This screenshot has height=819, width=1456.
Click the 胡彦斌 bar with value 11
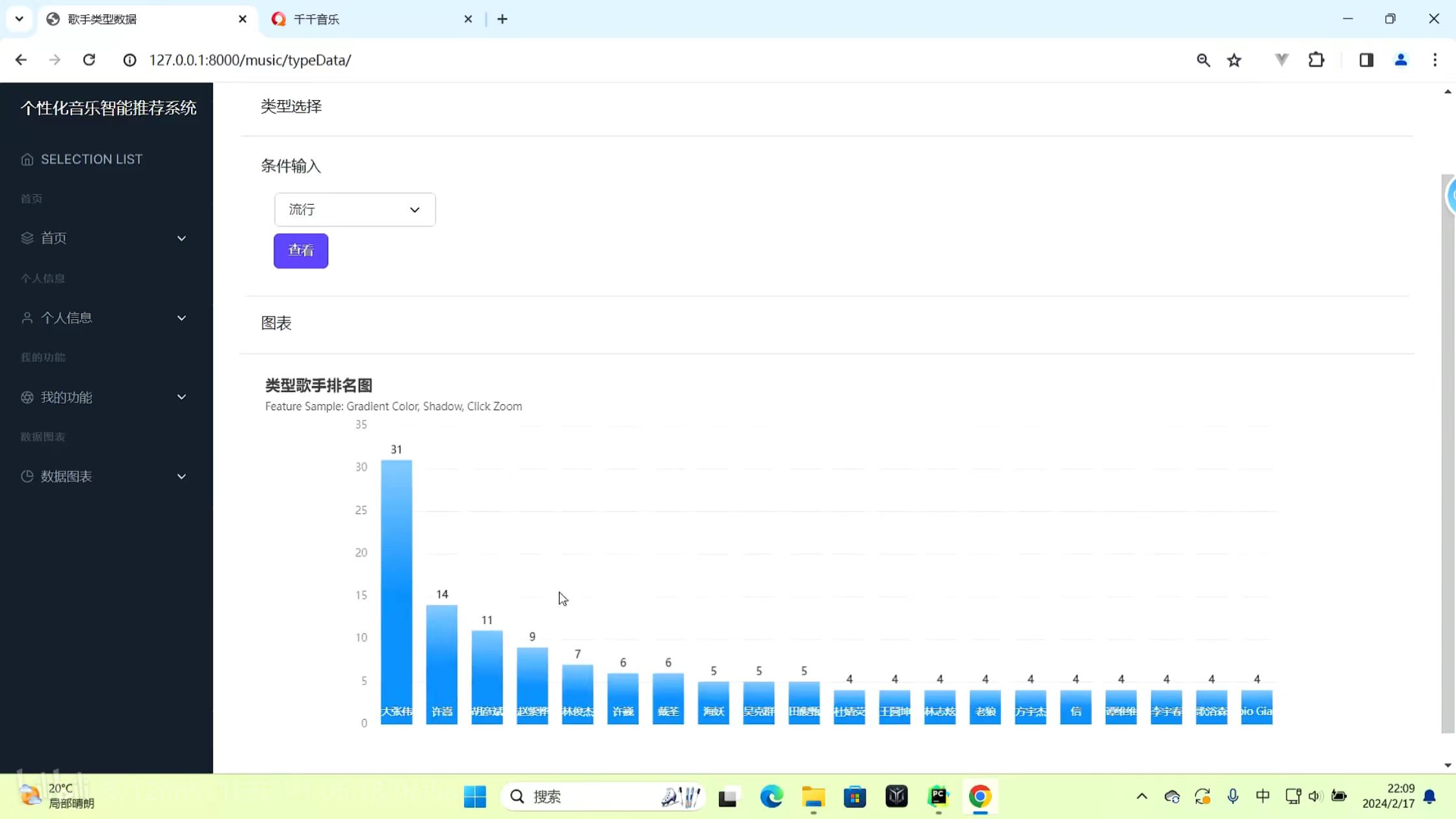(487, 677)
